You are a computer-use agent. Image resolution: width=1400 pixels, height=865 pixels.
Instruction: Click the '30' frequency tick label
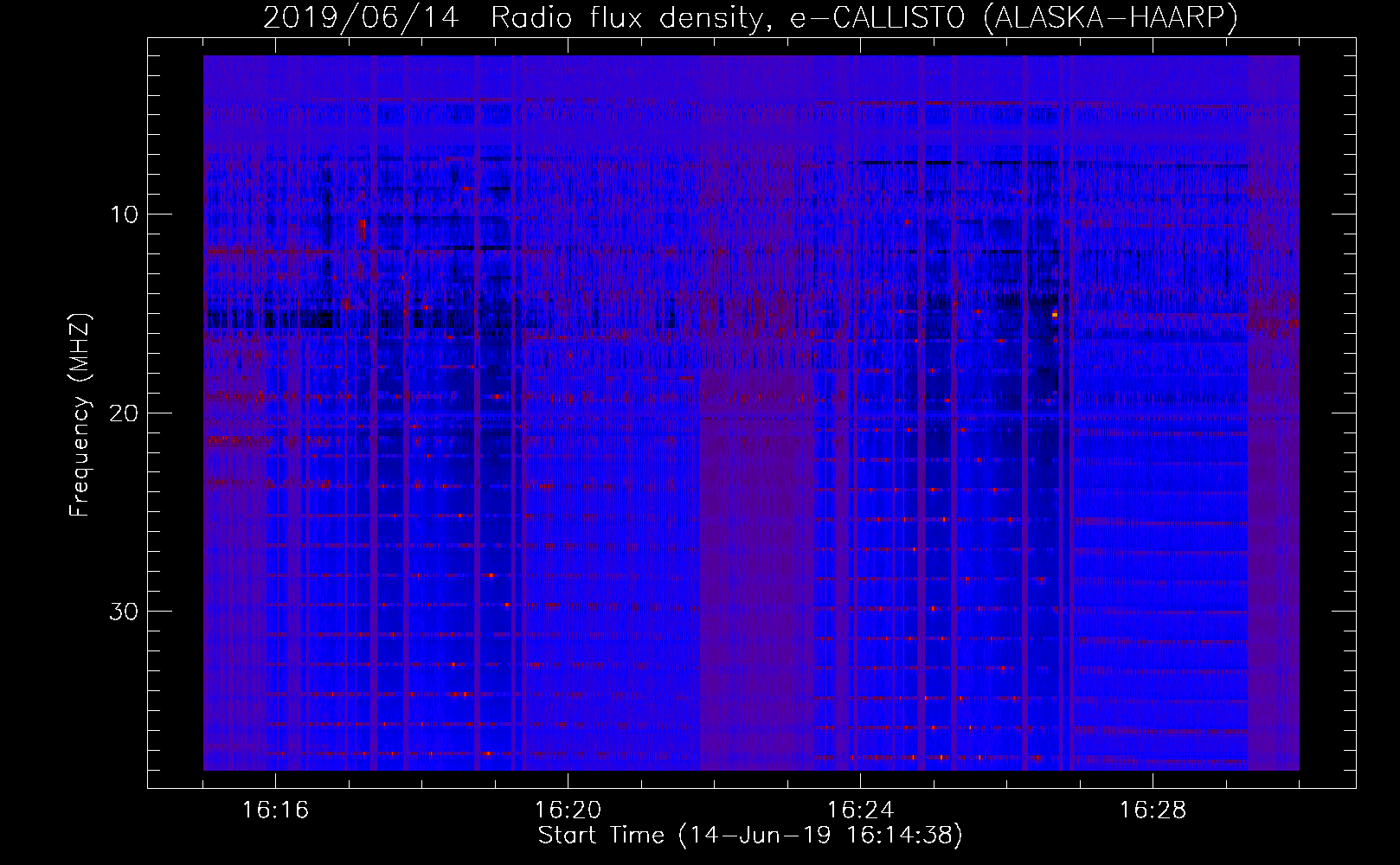point(125,612)
